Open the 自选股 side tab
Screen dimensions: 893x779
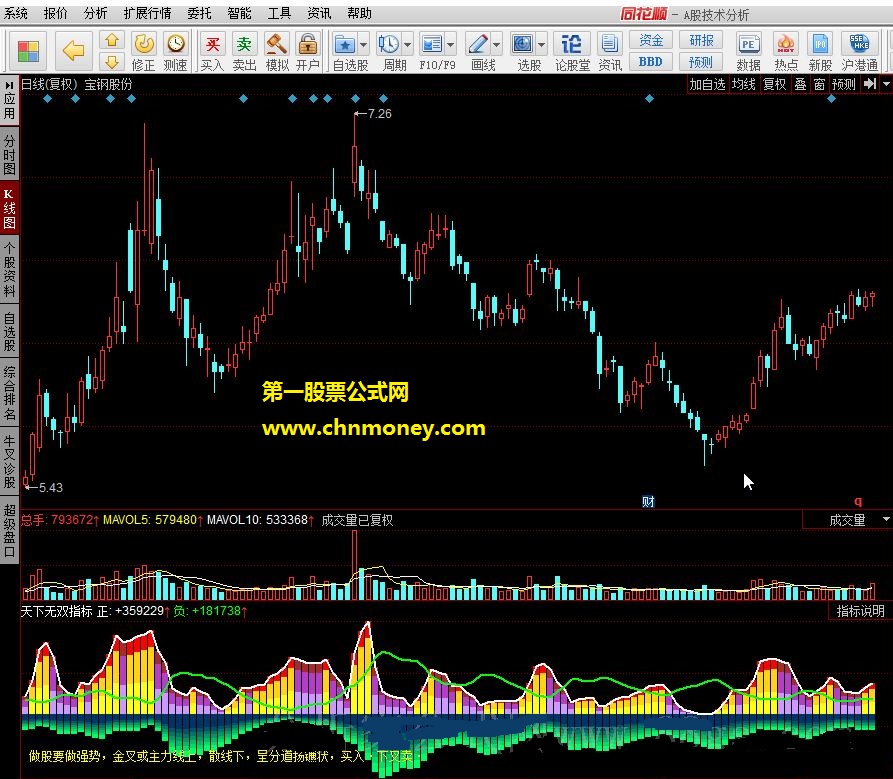pos(9,331)
